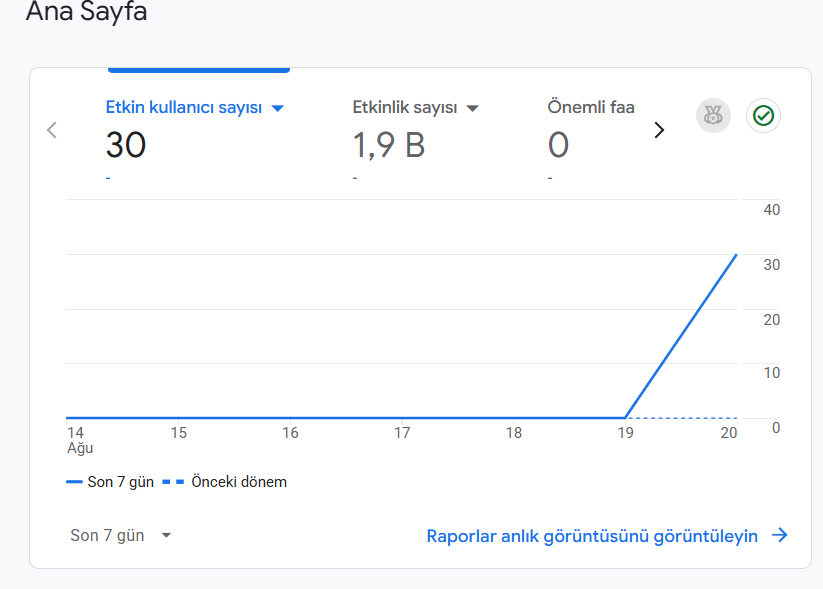The image size is (823, 589).
Task: Expand the Son 7 gün date range dropdown
Action: click(x=121, y=535)
